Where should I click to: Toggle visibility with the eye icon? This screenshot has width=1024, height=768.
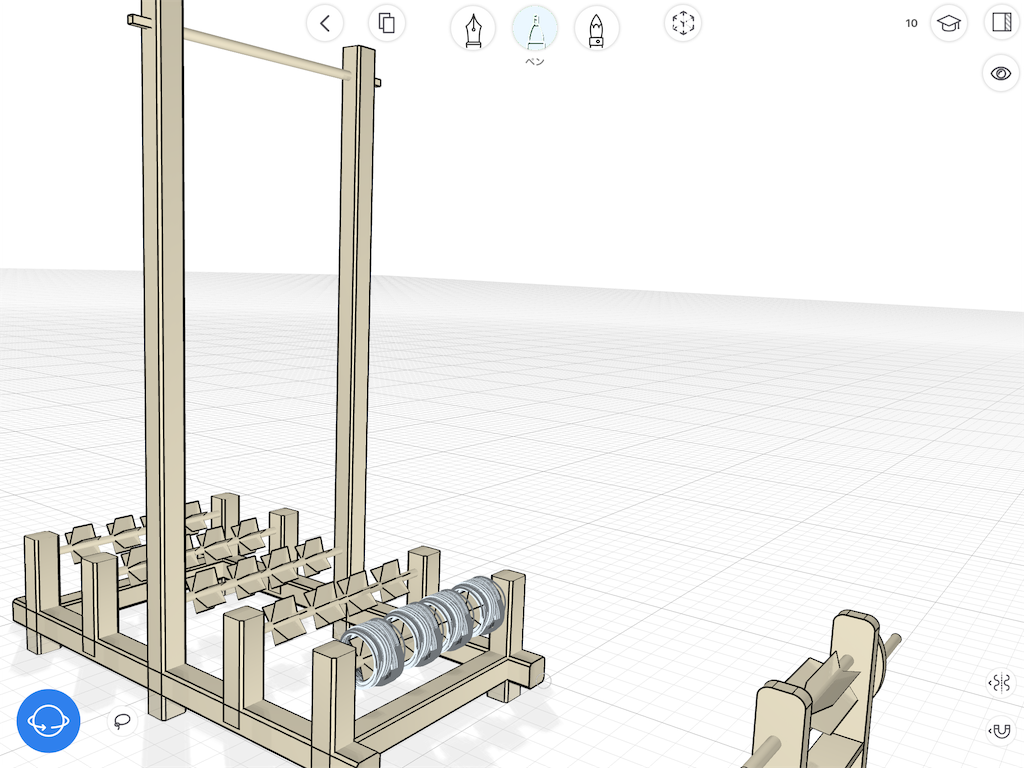click(x=1000, y=73)
